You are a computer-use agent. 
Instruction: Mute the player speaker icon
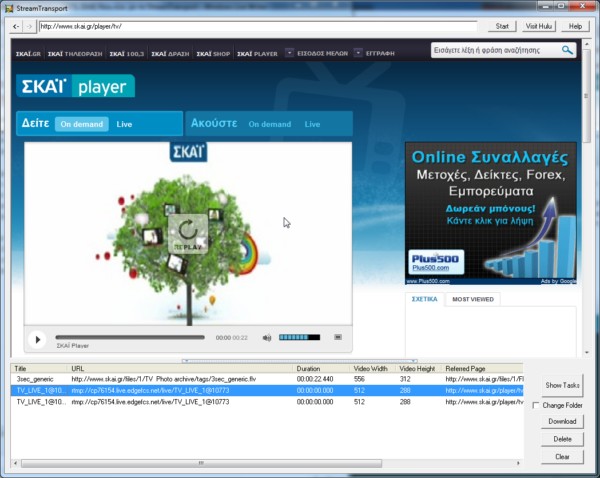pyautogui.click(x=267, y=338)
